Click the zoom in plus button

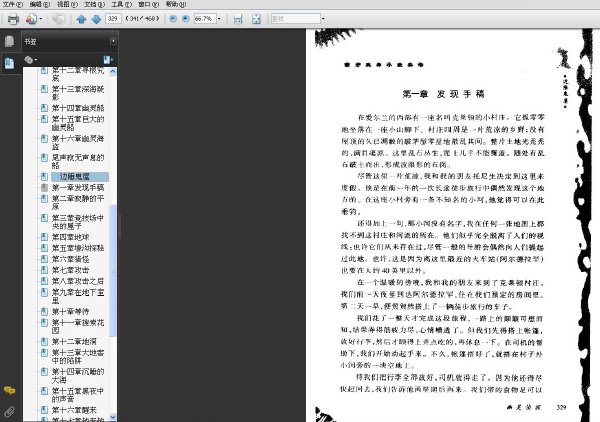click(x=186, y=18)
